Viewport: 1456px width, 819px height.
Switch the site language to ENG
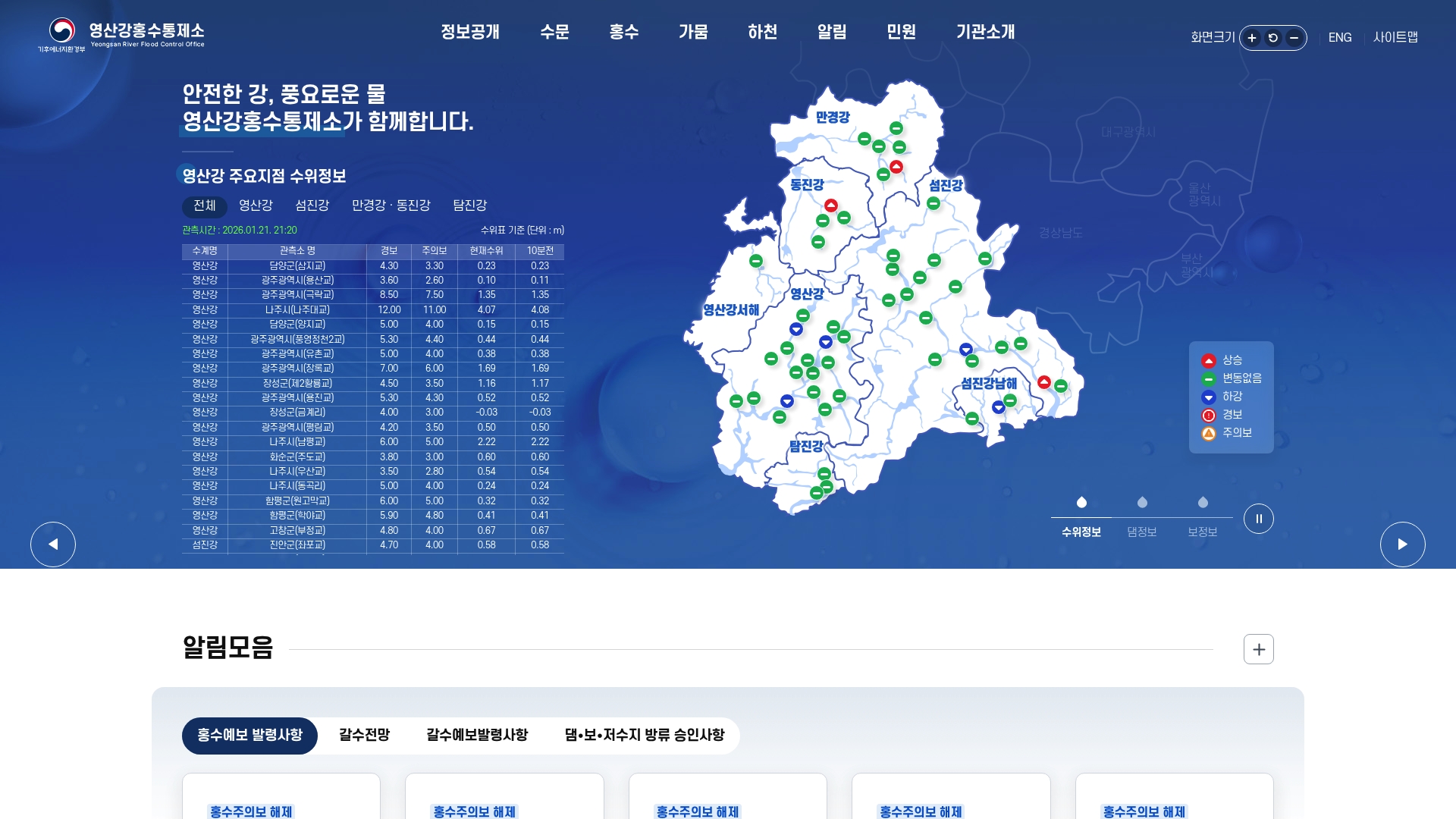pos(1341,37)
